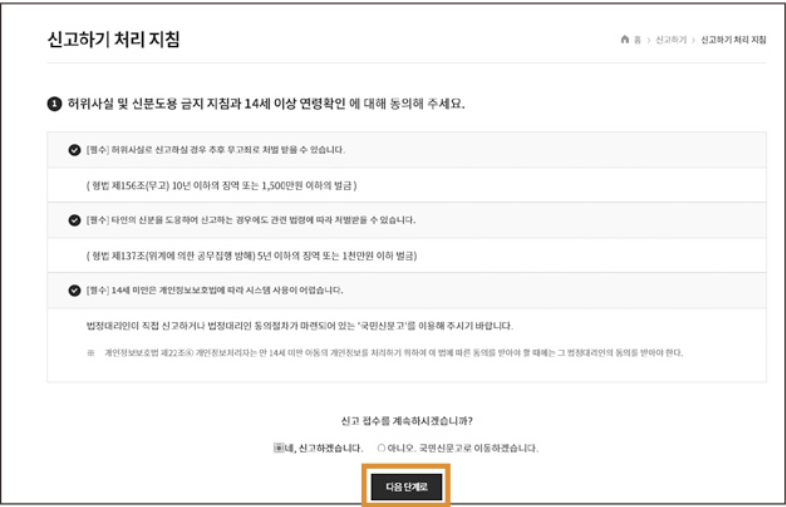Select the 네, 신고하겠습니다 radio option
The width and height of the screenshot is (786, 507).
pyautogui.click(x=279, y=448)
